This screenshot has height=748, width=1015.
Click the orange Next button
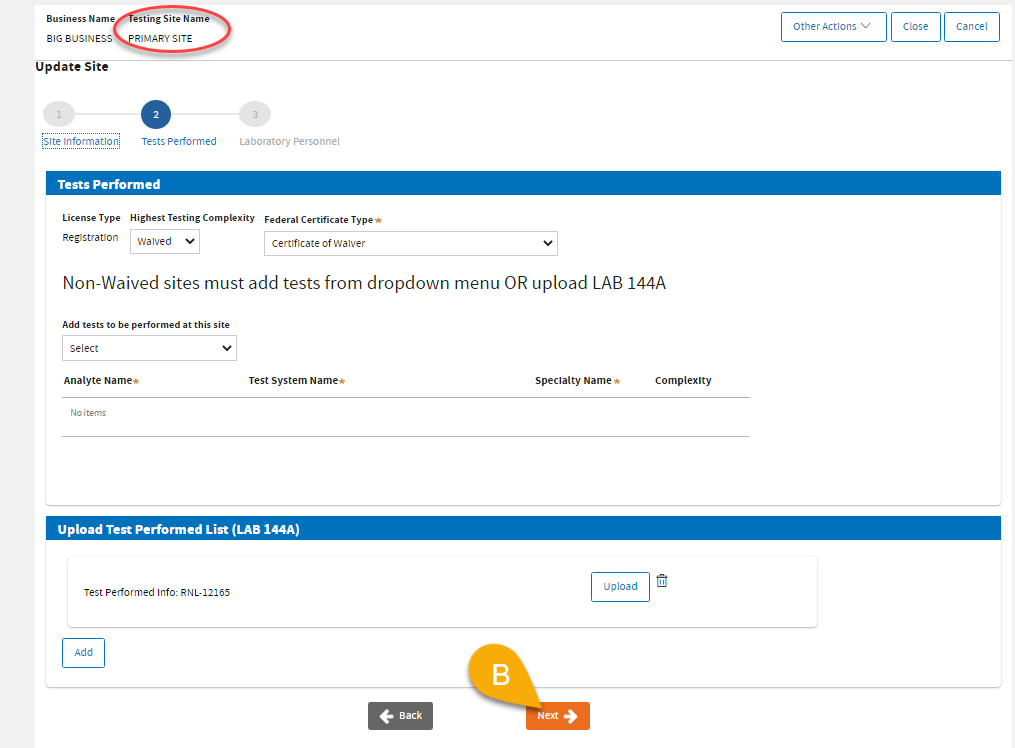click(557, 716)
